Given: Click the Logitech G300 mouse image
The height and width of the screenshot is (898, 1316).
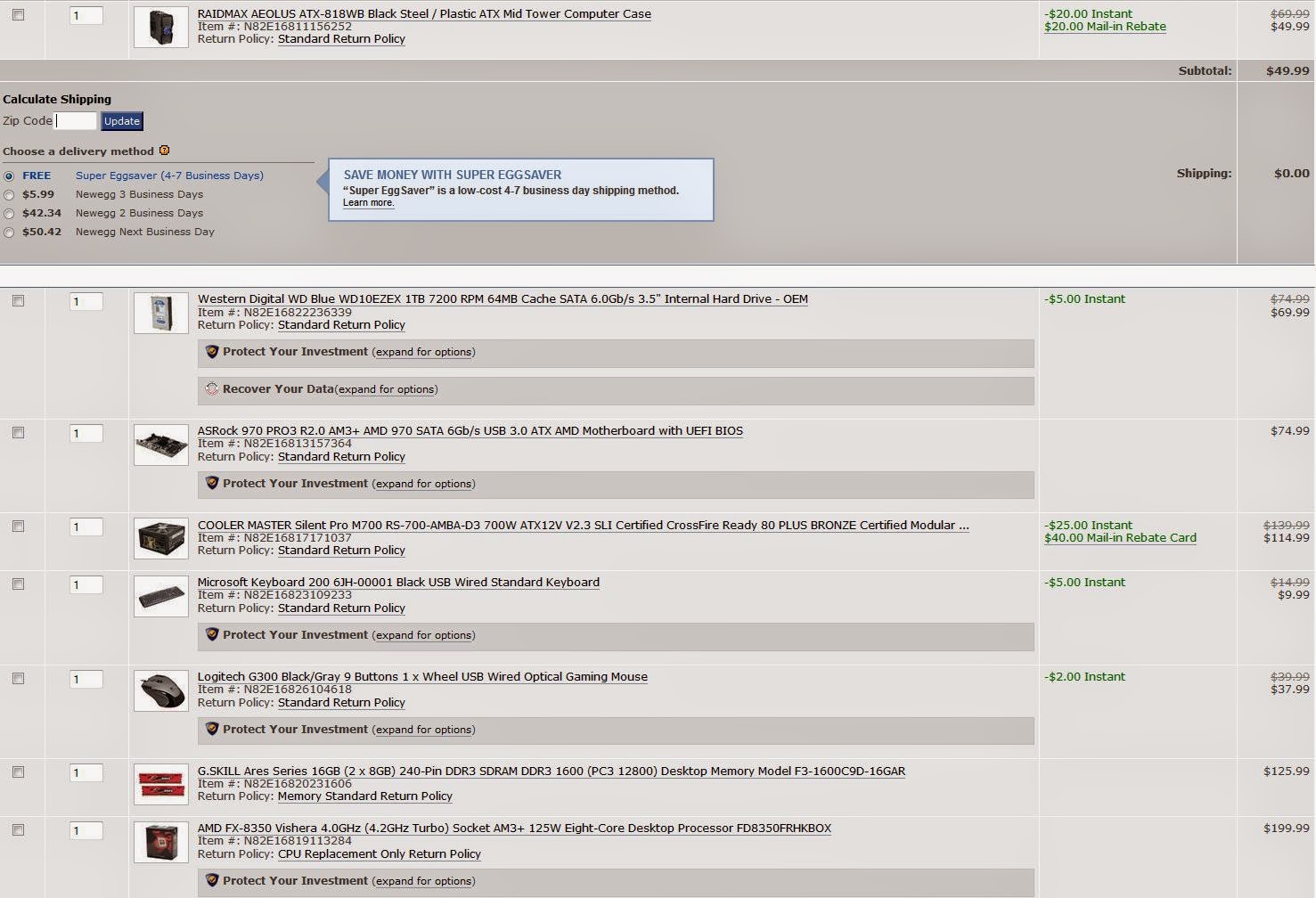Looking at the screenshot, I should (x=161, y=690).
